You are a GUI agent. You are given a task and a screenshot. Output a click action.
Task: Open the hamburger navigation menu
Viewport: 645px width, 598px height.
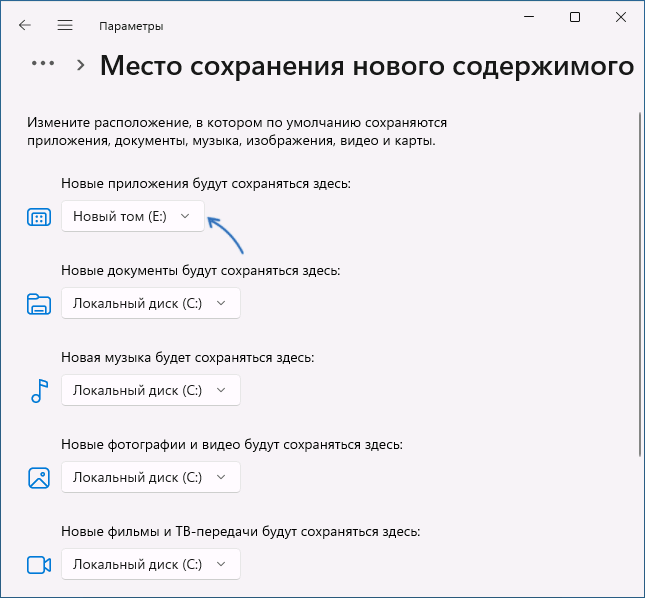[65, 25]
